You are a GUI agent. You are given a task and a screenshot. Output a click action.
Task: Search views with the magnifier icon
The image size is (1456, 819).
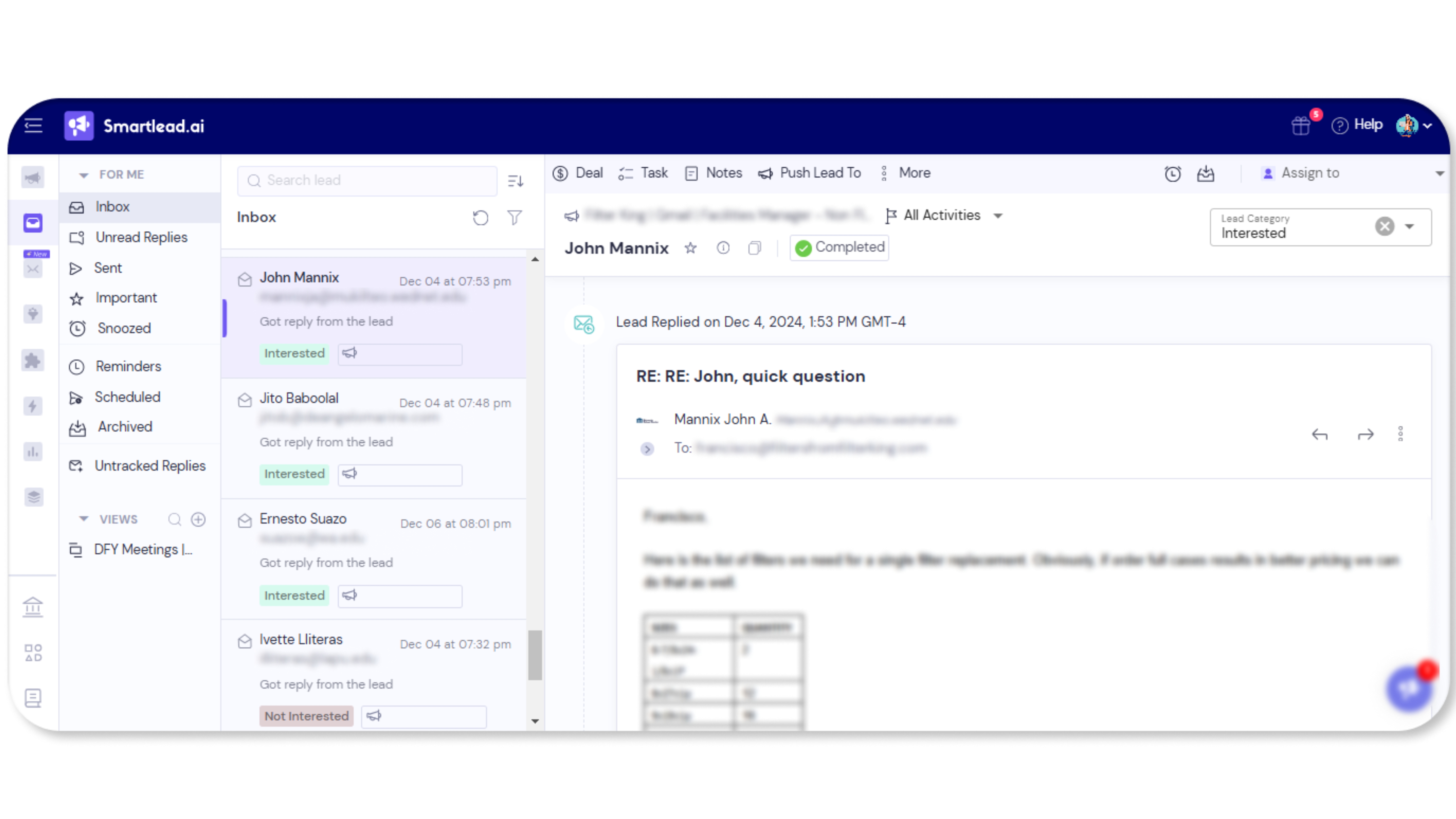[175, 520]
